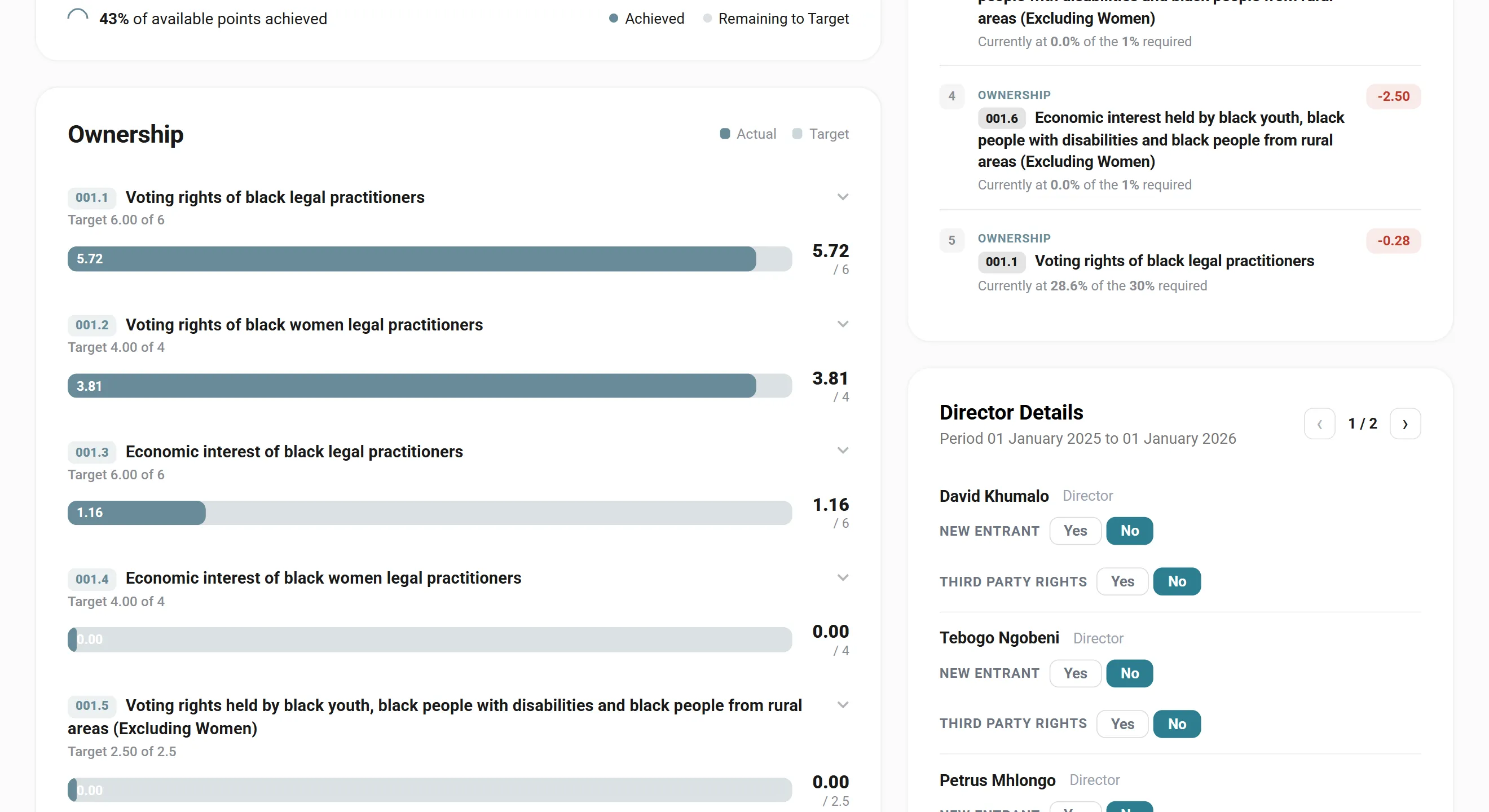Open gap item 5 Voting rights of black practitioners
1489x812 pixels.
[1180, 262]
